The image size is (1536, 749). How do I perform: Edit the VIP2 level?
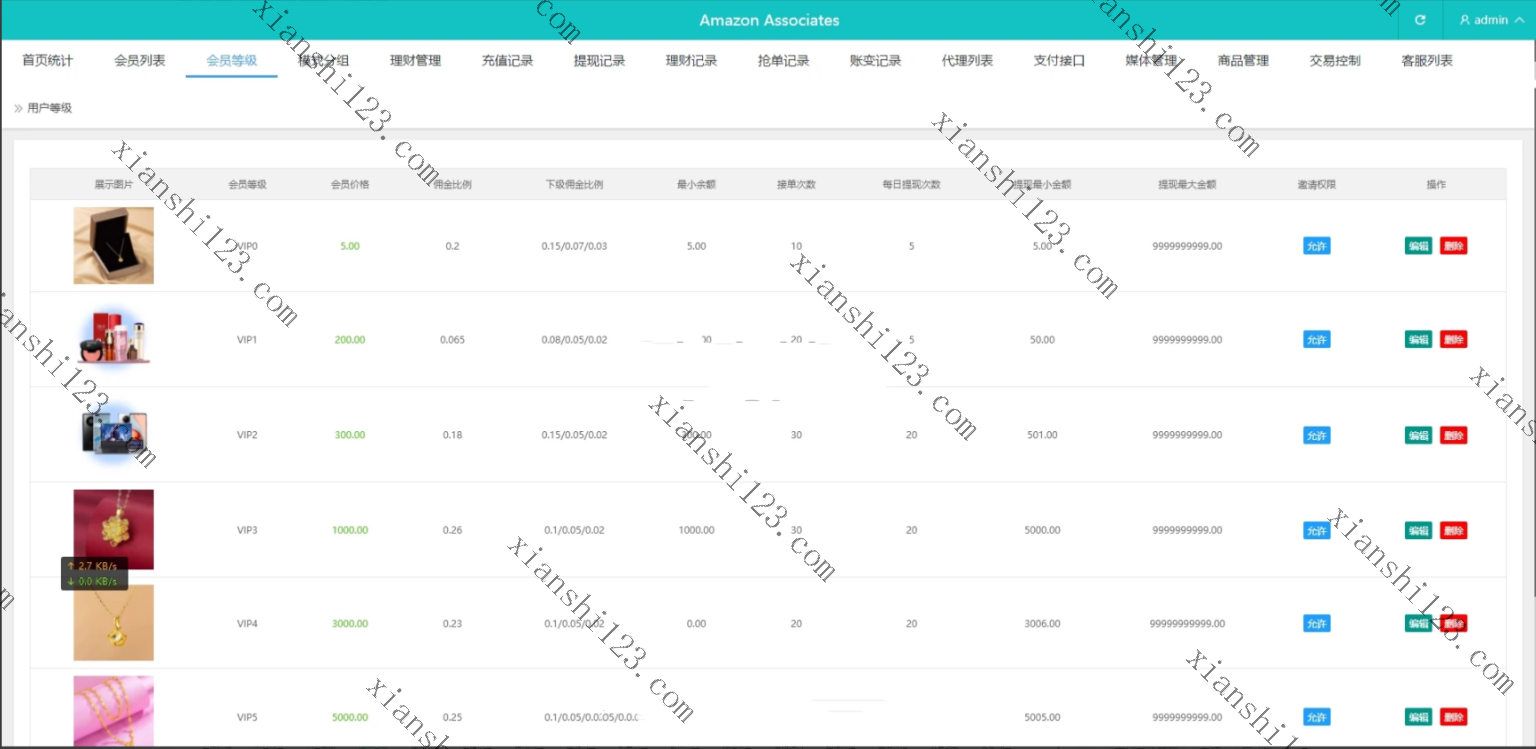(x=1418, y=436)
